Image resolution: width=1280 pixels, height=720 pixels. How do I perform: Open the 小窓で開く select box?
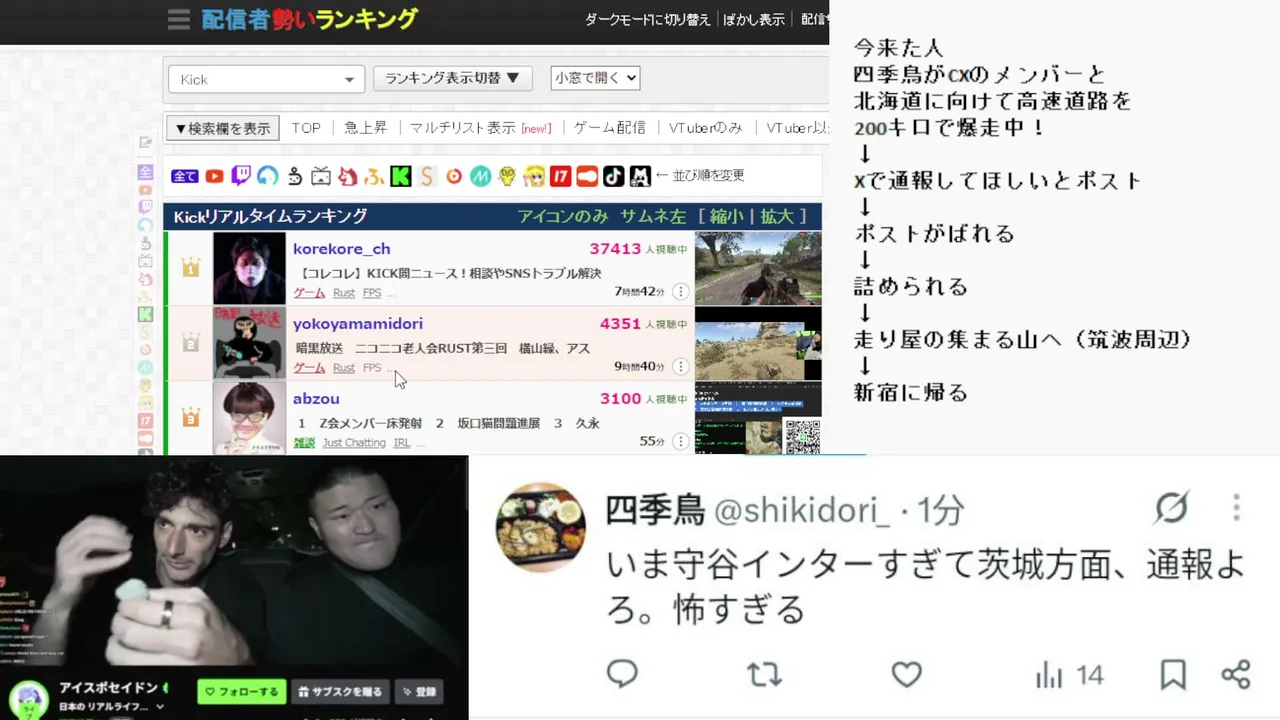pyautogui.click(x=595, y=78)
